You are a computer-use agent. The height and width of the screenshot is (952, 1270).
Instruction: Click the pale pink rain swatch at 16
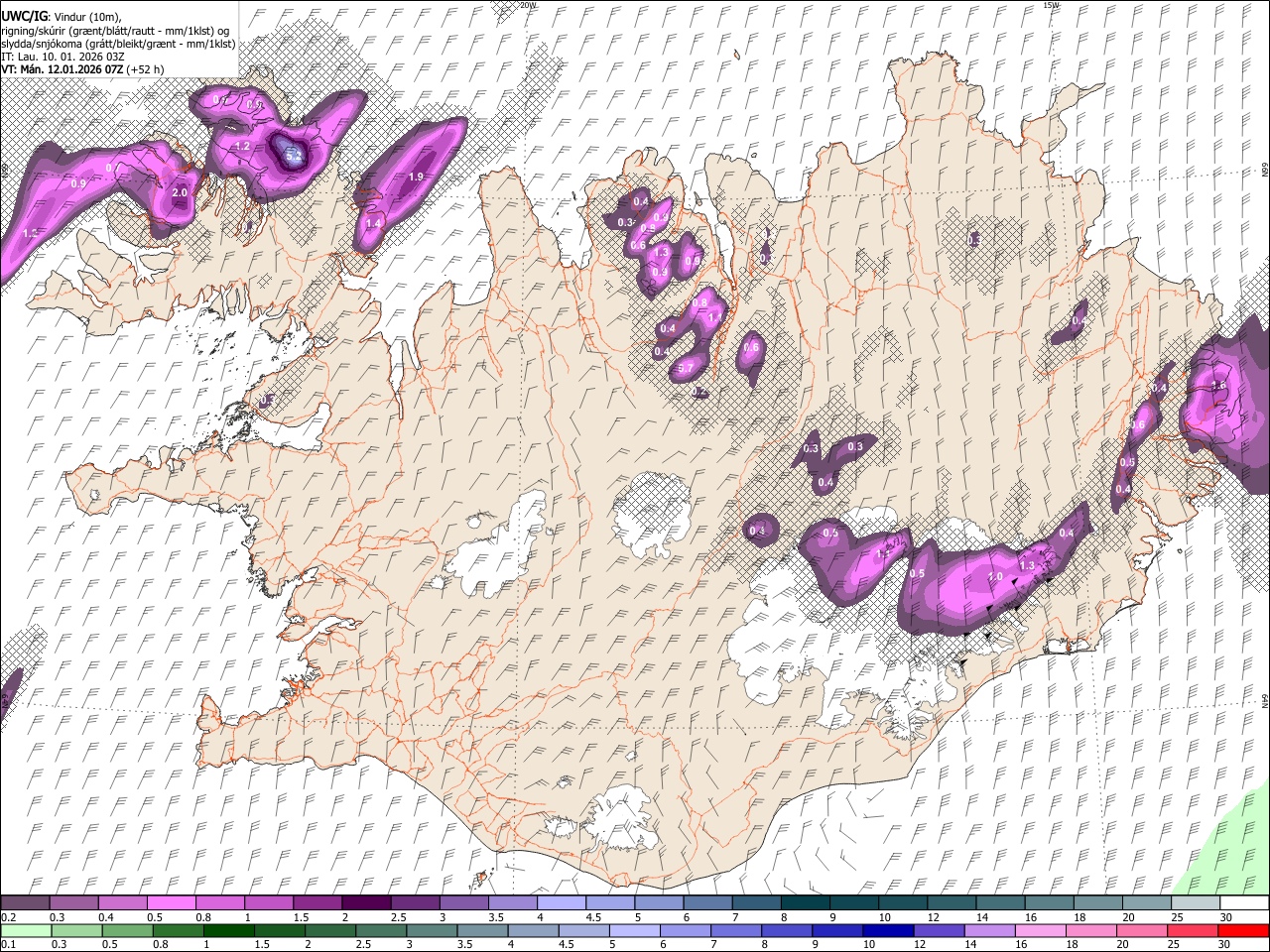click(1040, 931)
